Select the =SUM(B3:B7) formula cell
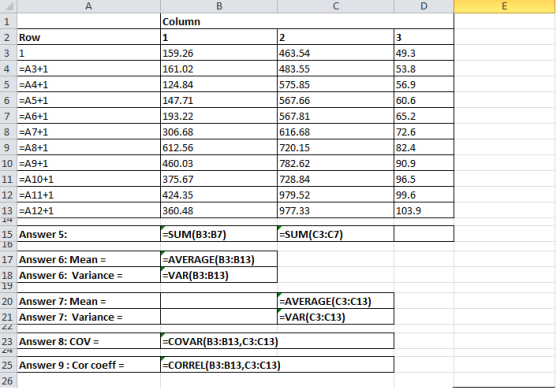This screenshot has height=390, width=560. coord(219,234)
